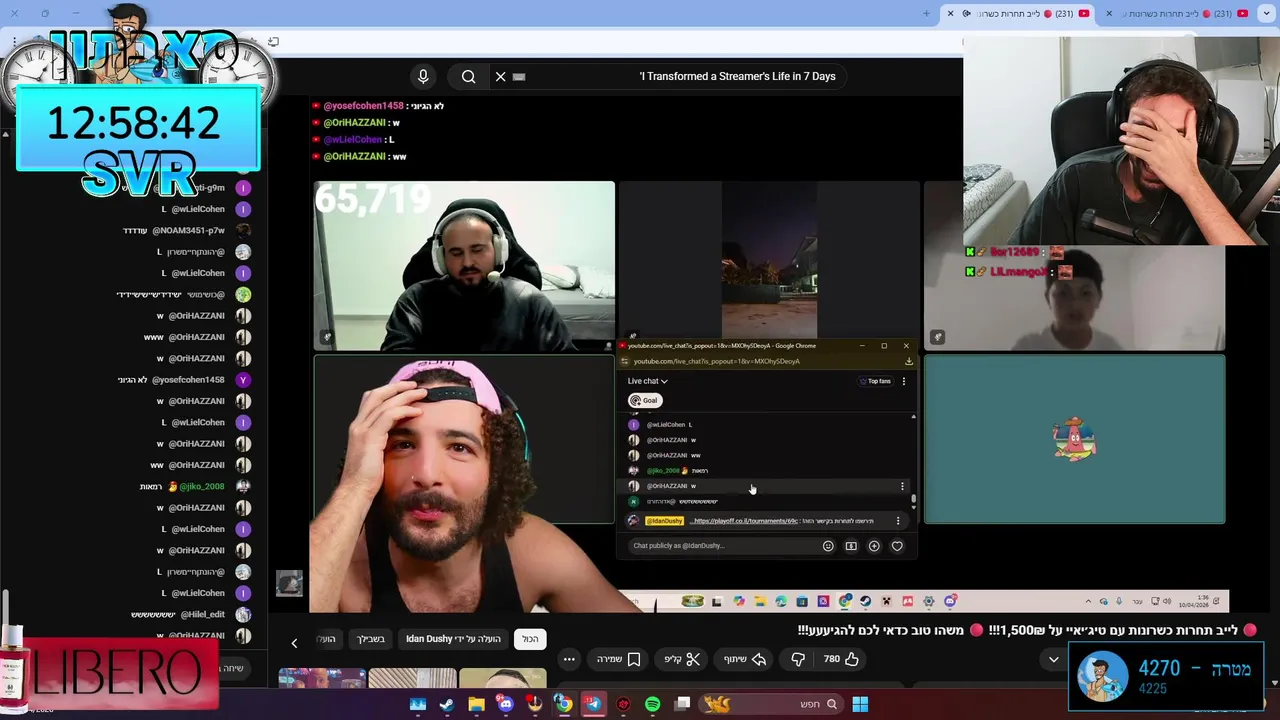This screenshot has width=1280, height=720.
Task: Click the popout chat scrollbar up arrow
Action: coord(913,417)
